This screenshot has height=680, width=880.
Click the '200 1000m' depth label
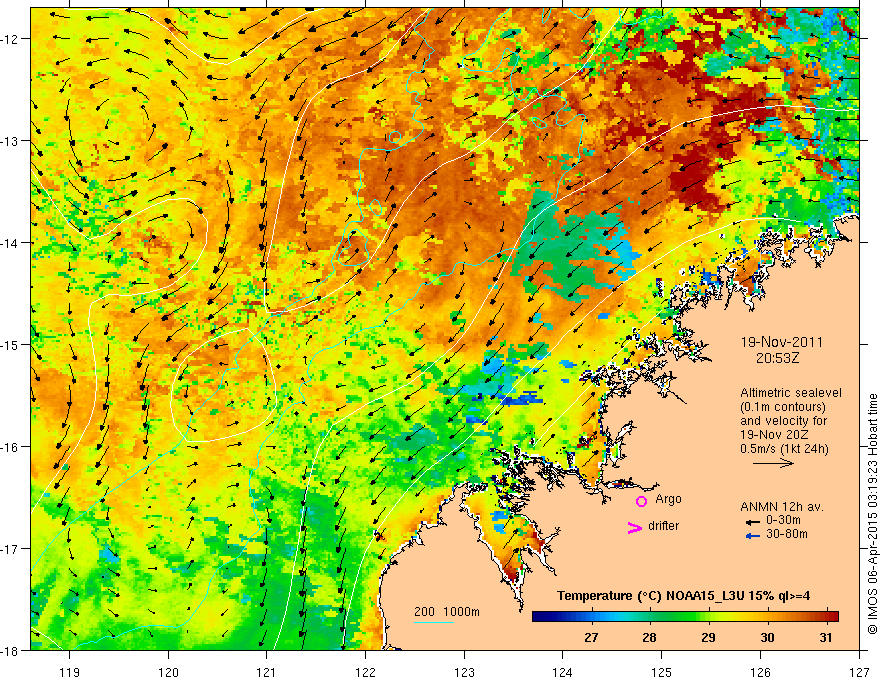[447, 612]
